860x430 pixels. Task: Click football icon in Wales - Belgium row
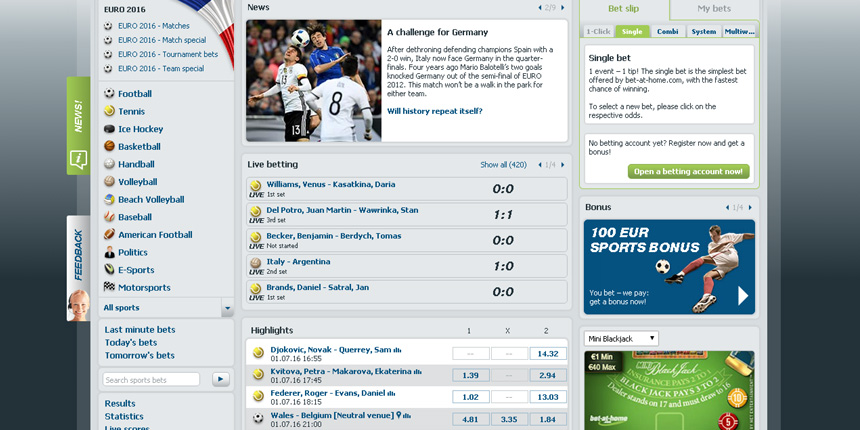pos(258,418)
